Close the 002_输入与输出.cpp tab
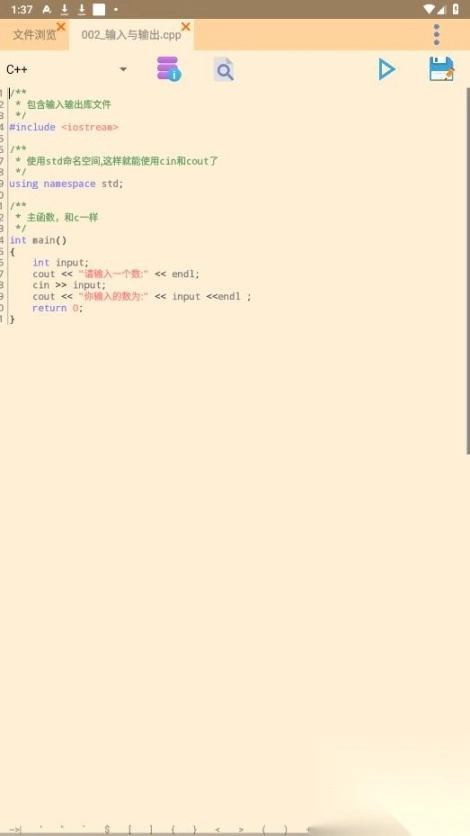Screen dimensions: 470x836 point(185,26)
